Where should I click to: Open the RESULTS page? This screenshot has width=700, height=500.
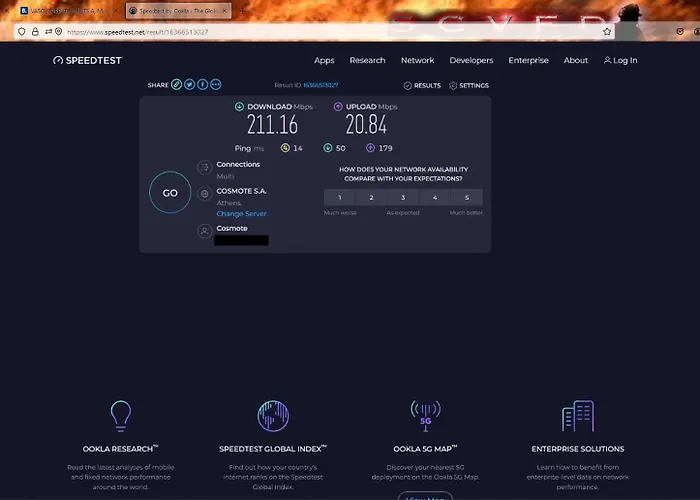[x=422, y=85]
